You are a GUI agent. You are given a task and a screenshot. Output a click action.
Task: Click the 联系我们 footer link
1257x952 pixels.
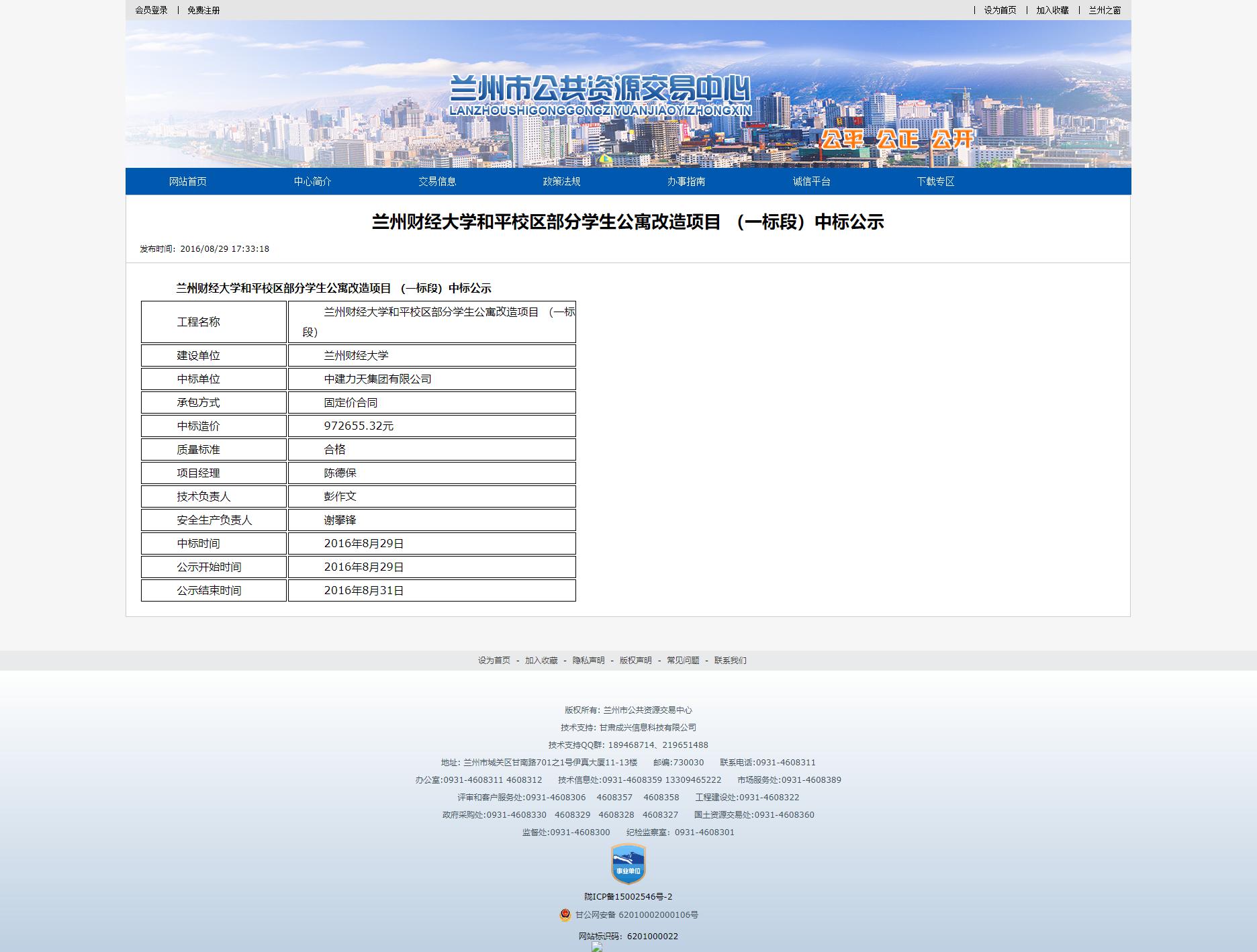(x=730, y=661)
